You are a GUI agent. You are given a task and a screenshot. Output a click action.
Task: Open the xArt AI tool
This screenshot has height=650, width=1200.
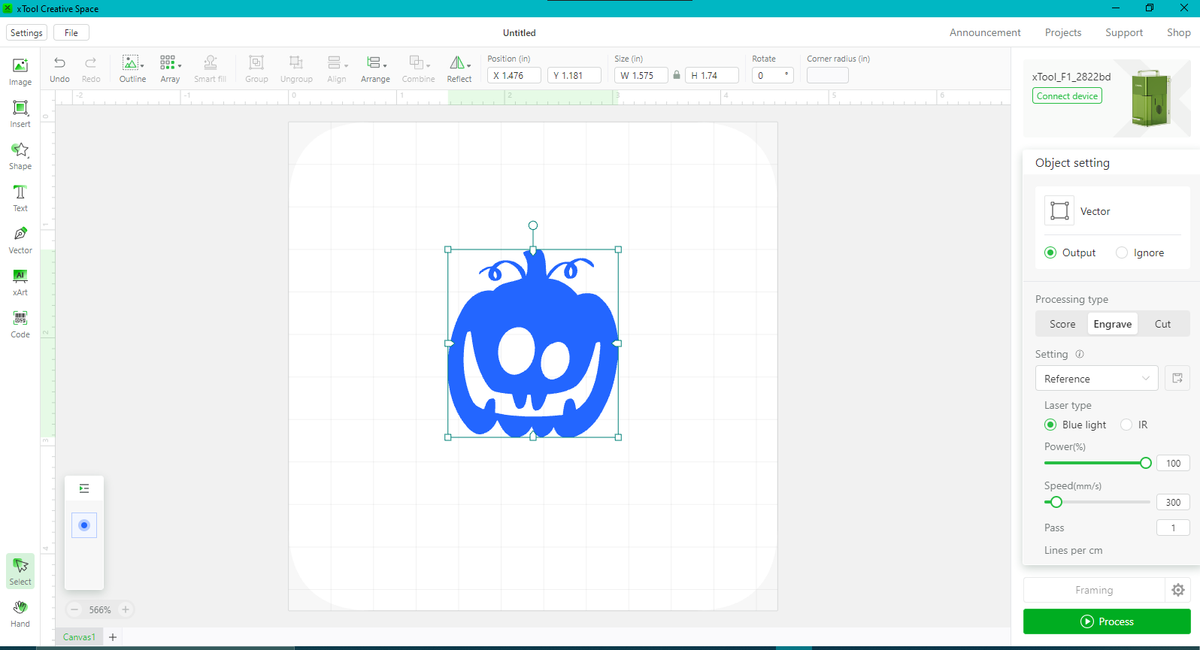(20, 277)
